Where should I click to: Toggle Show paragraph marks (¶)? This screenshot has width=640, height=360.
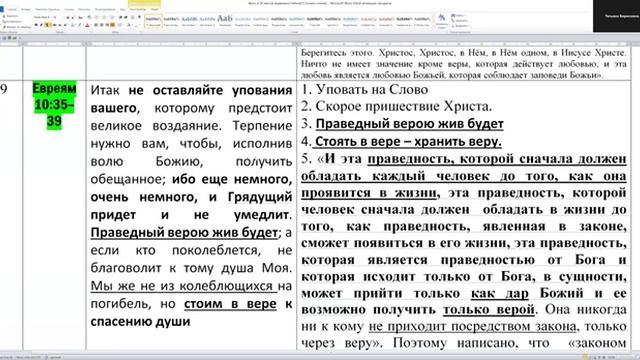pos(140,17)
